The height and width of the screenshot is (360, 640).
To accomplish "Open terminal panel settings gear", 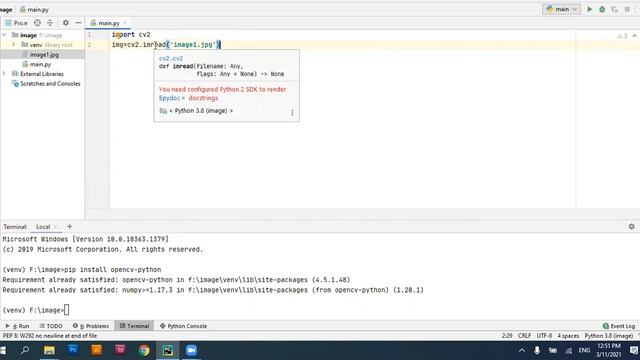I will tap(631, 227).
